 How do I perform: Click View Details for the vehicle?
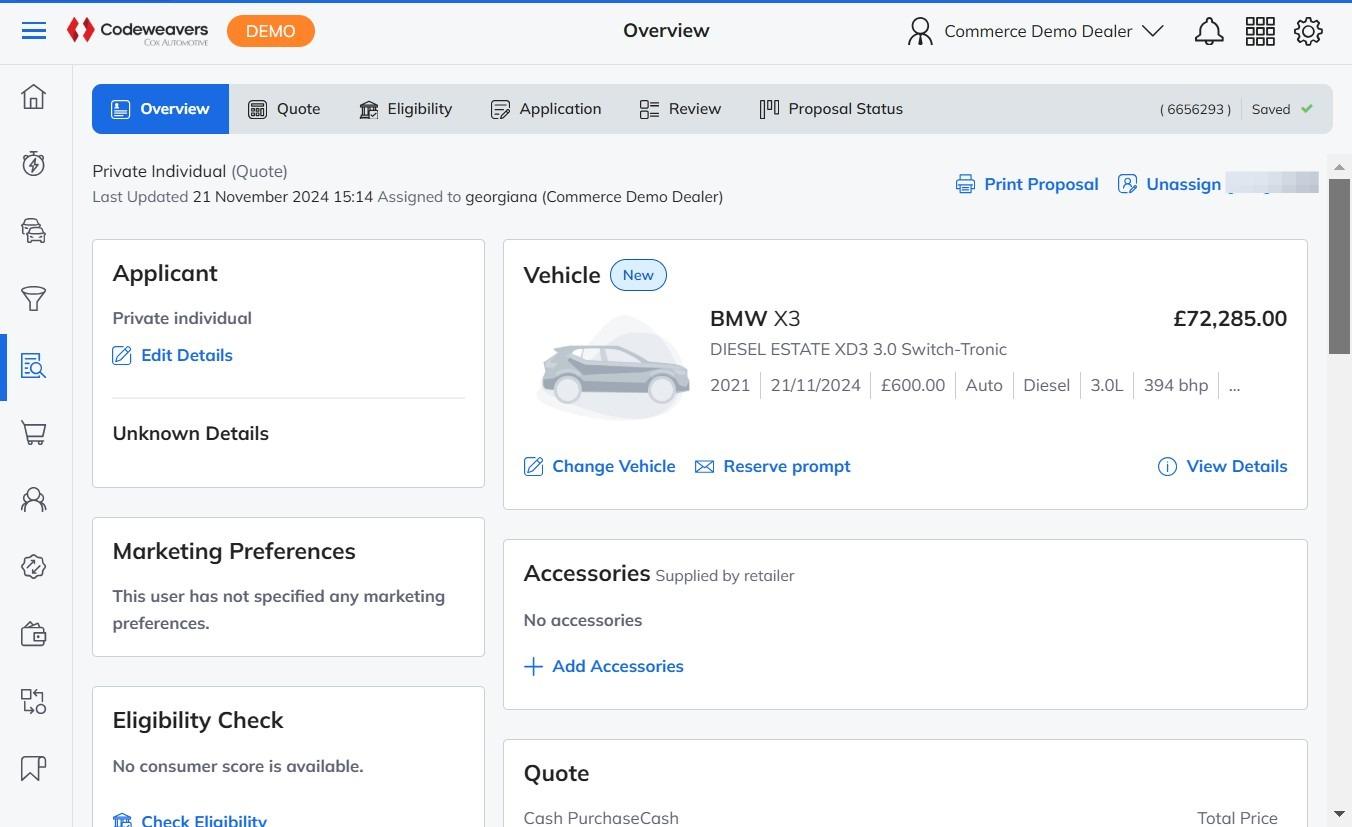pyautogui.click(x=1237, y=467)
